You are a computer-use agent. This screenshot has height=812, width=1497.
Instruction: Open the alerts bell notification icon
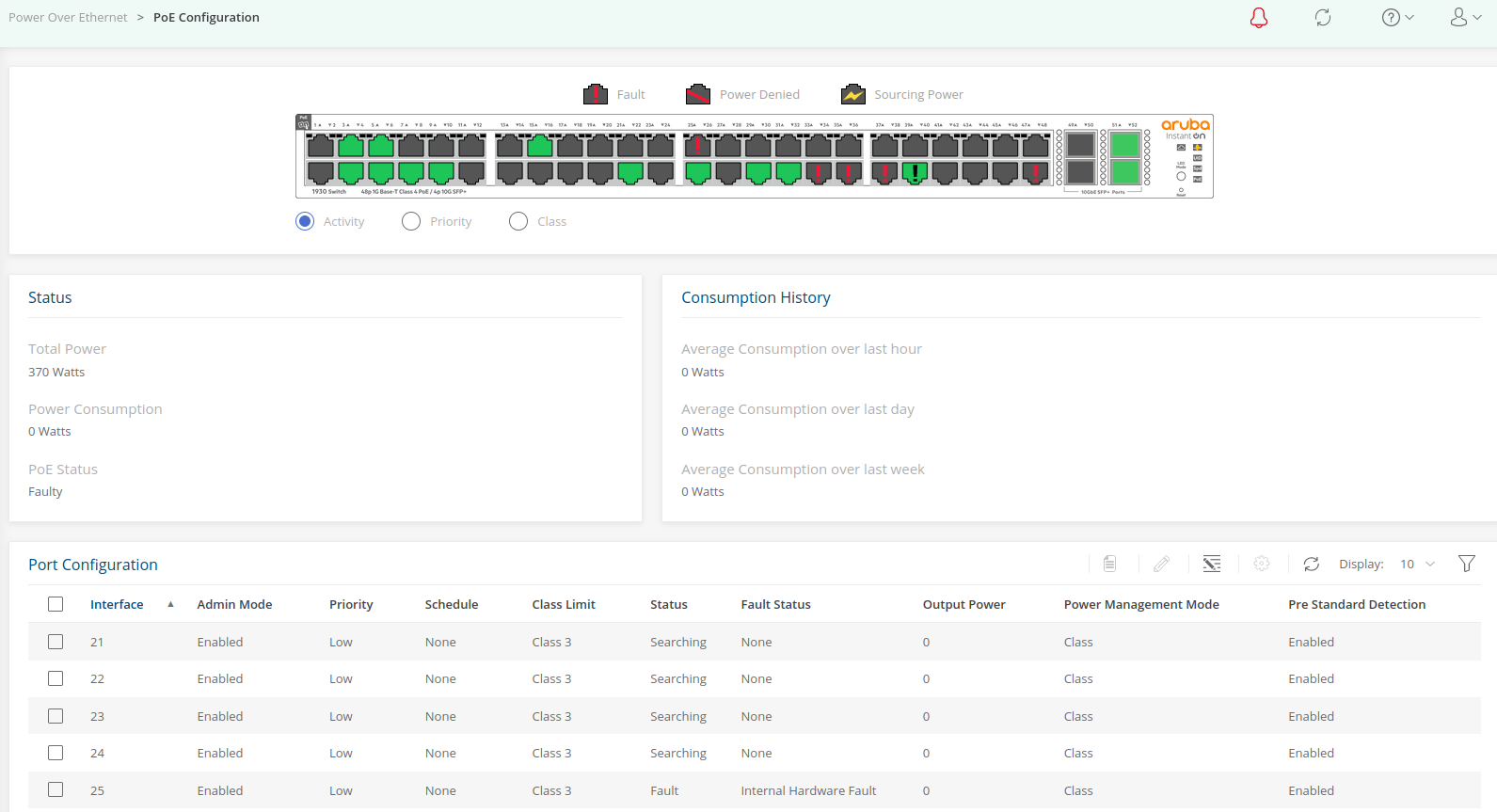pyautogui.click(x=1258, y=18)
